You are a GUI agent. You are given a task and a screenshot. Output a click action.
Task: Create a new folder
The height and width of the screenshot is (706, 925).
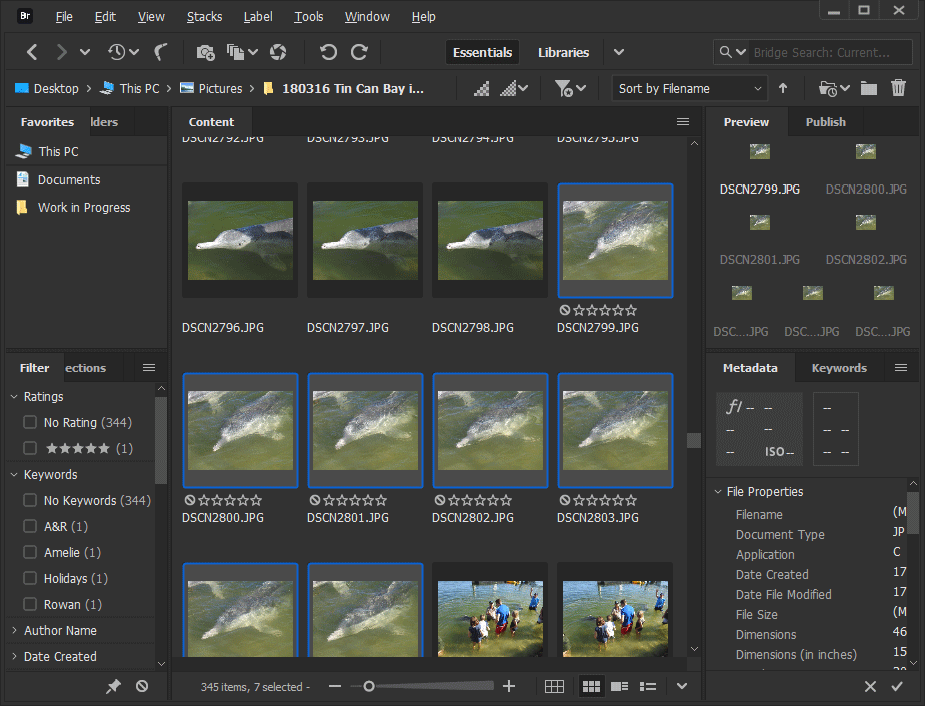(869, 88)
